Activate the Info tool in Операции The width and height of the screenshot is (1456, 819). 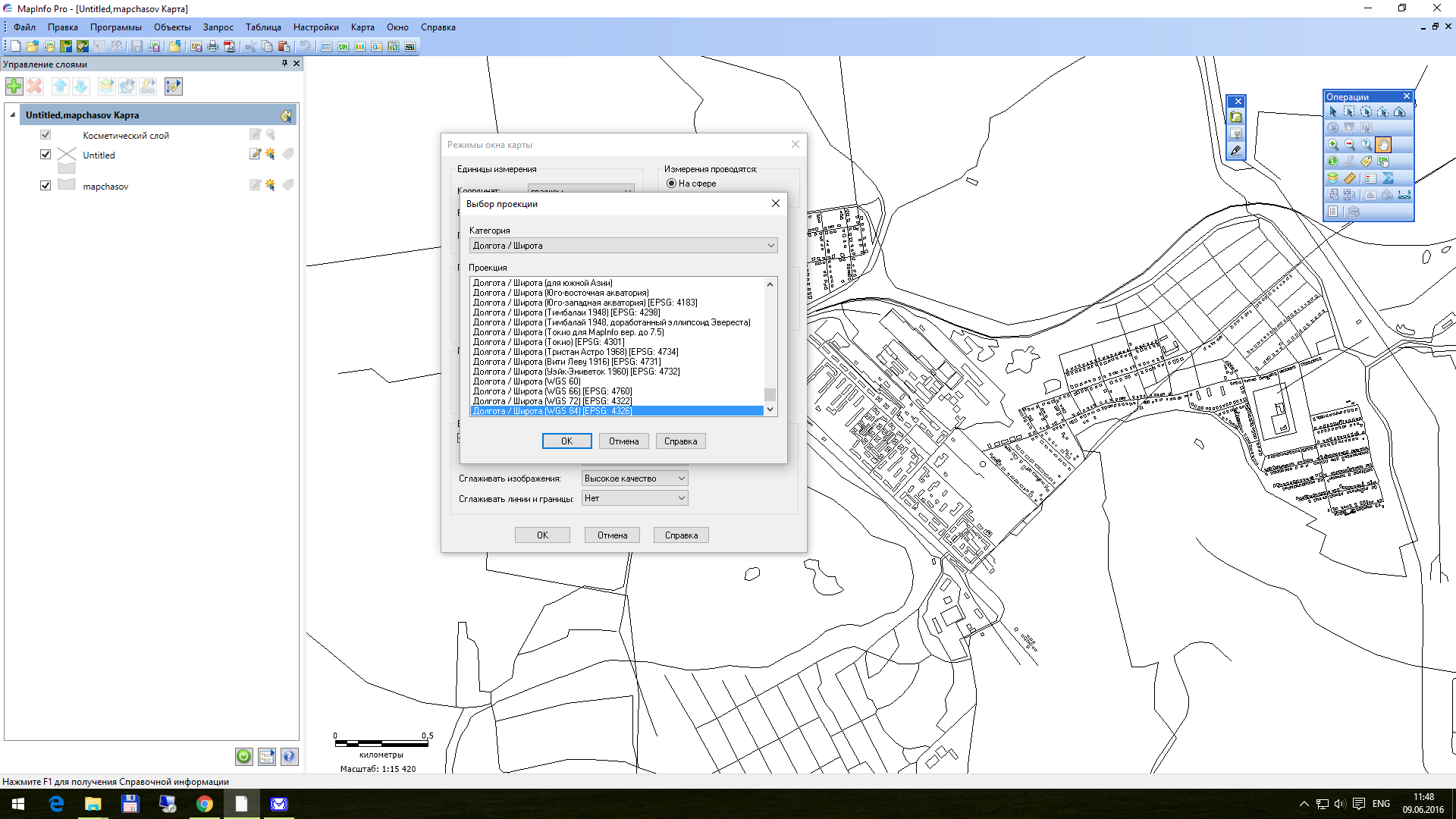tap(1332, 161)
